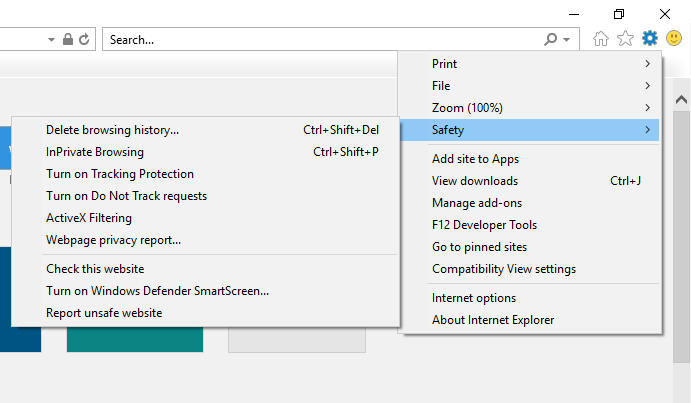Choose Delete browsing history...
691x403 pixels.
[205, 130]
